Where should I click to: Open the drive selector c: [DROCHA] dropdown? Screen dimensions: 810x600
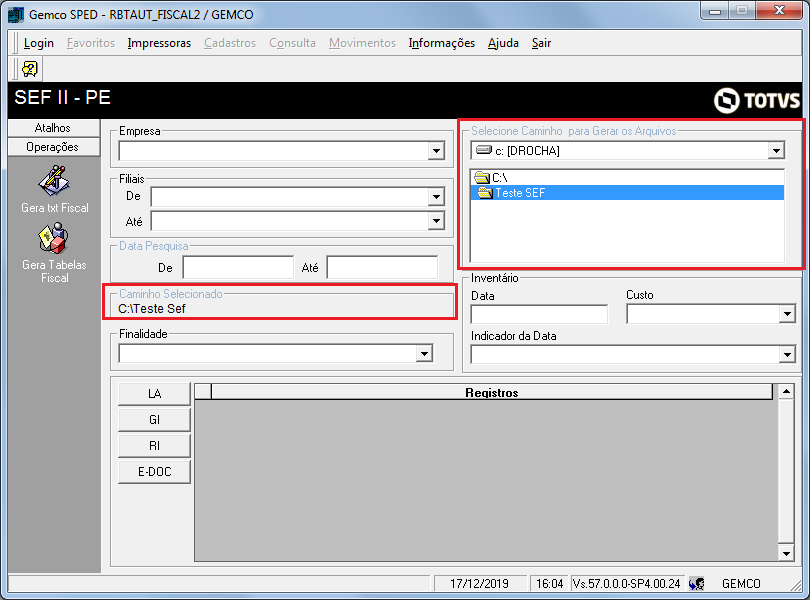[x=776, y=151]
